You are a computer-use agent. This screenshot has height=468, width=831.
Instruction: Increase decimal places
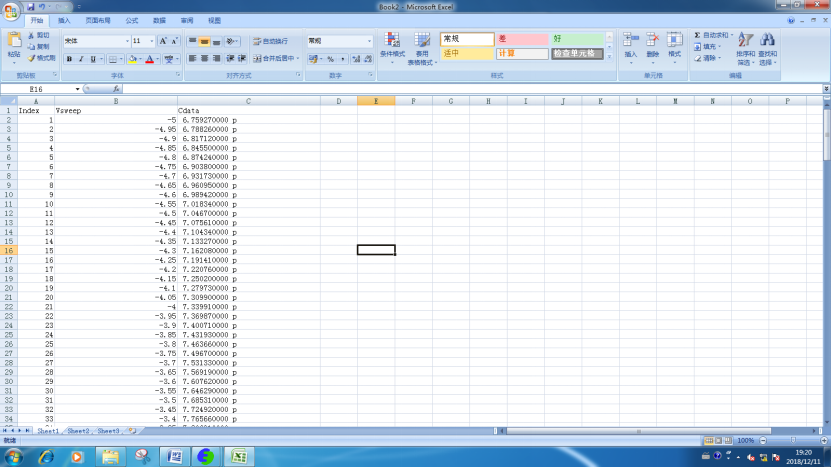click(356, 59)
